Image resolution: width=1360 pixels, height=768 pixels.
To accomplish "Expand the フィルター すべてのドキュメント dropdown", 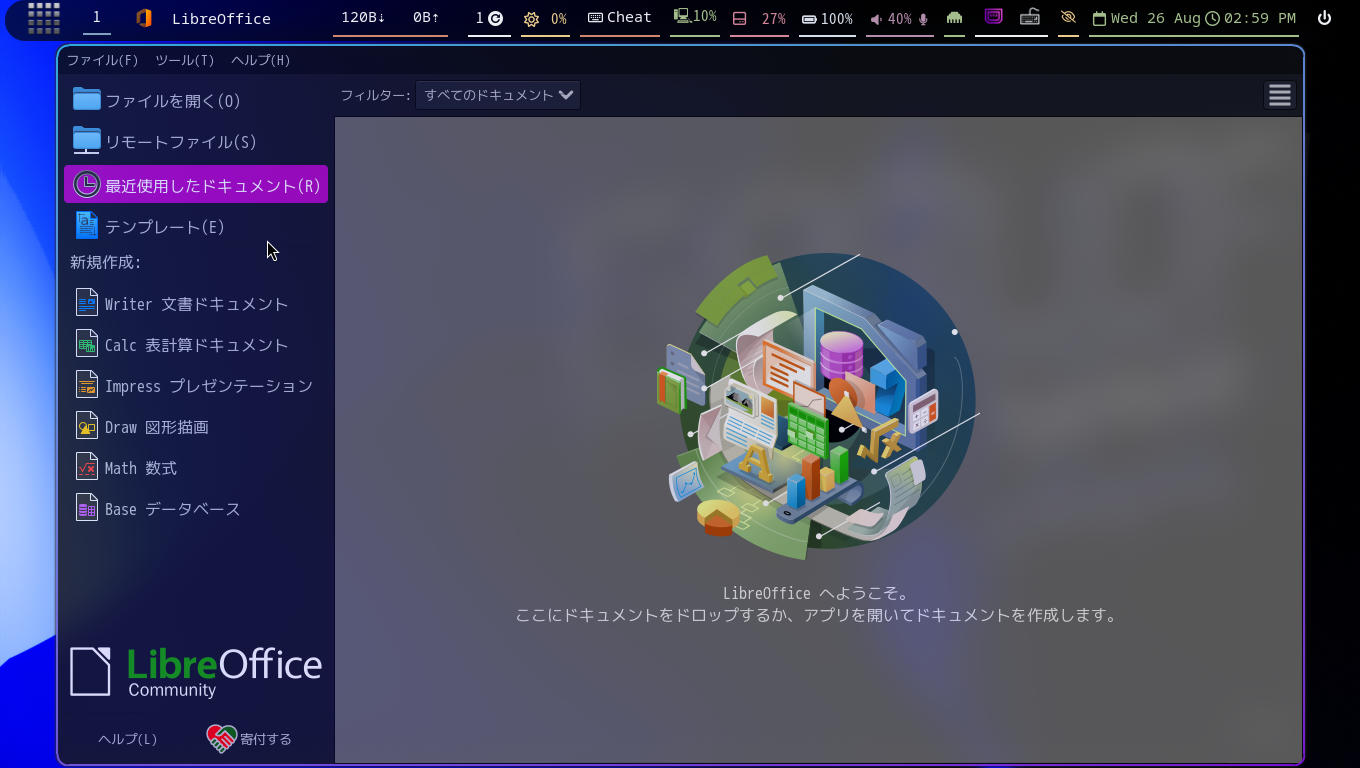I will coord(498,95).
